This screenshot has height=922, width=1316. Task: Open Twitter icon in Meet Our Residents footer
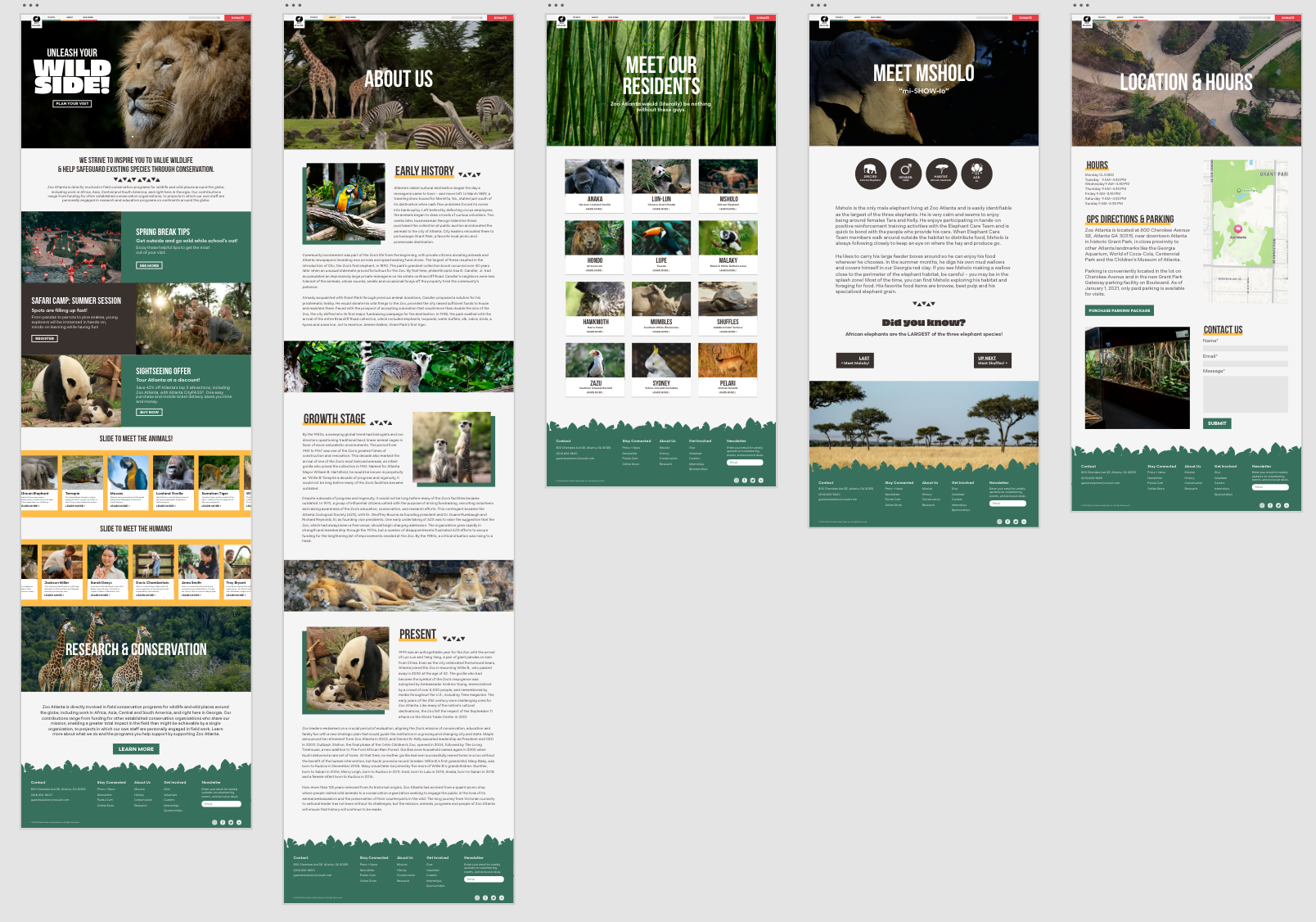(752, 481)
